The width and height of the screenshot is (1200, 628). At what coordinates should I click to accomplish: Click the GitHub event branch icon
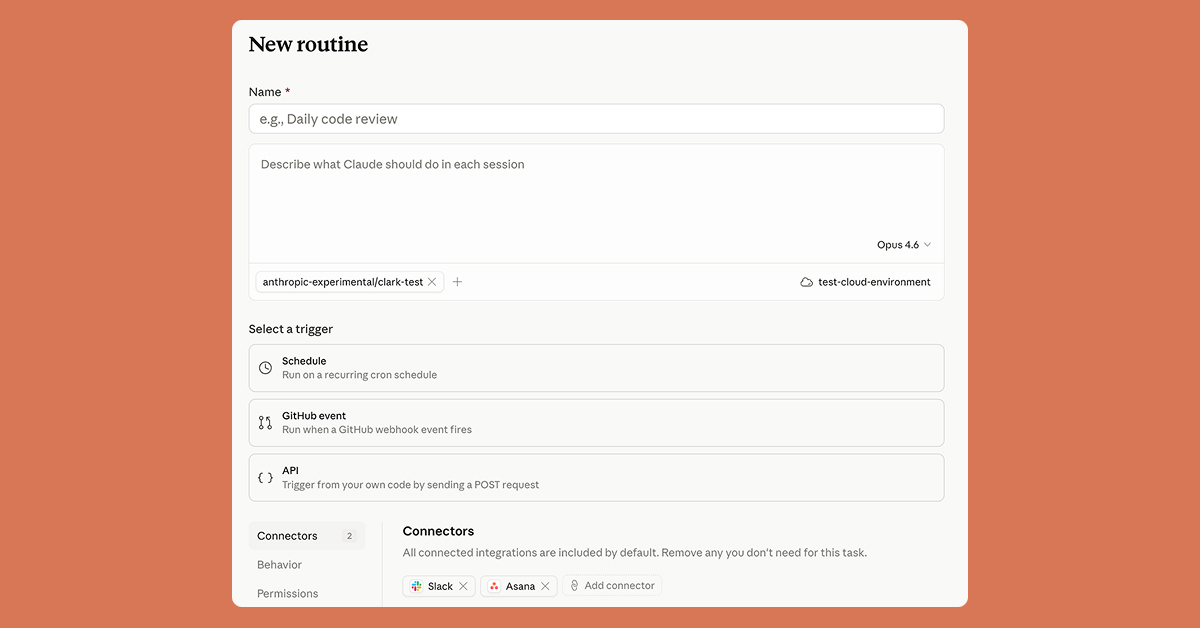pos(265,422)
